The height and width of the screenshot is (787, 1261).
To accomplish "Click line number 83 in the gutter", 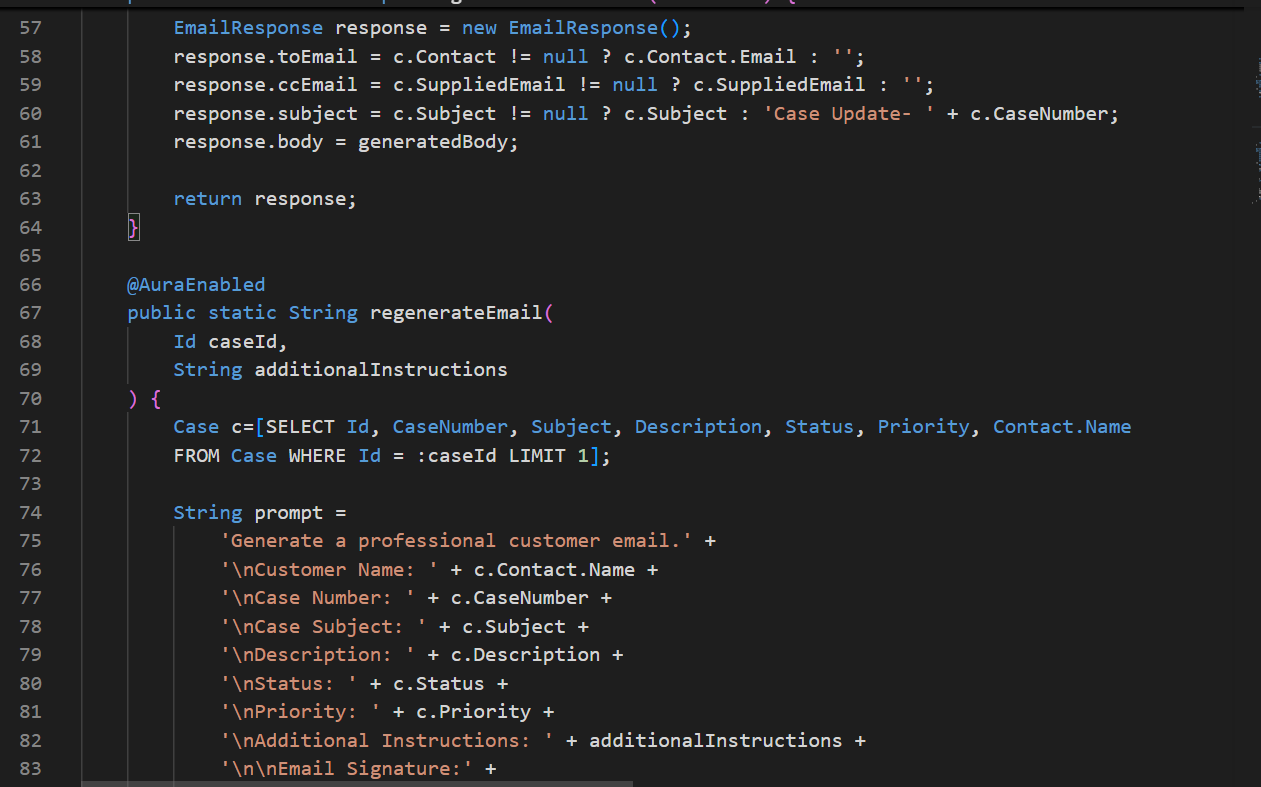I will coord(30,769).
